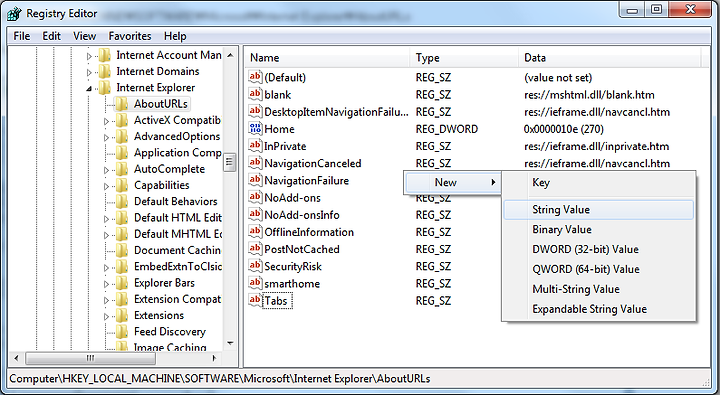Select the Default MHTML Editor item

pos(178,234)
